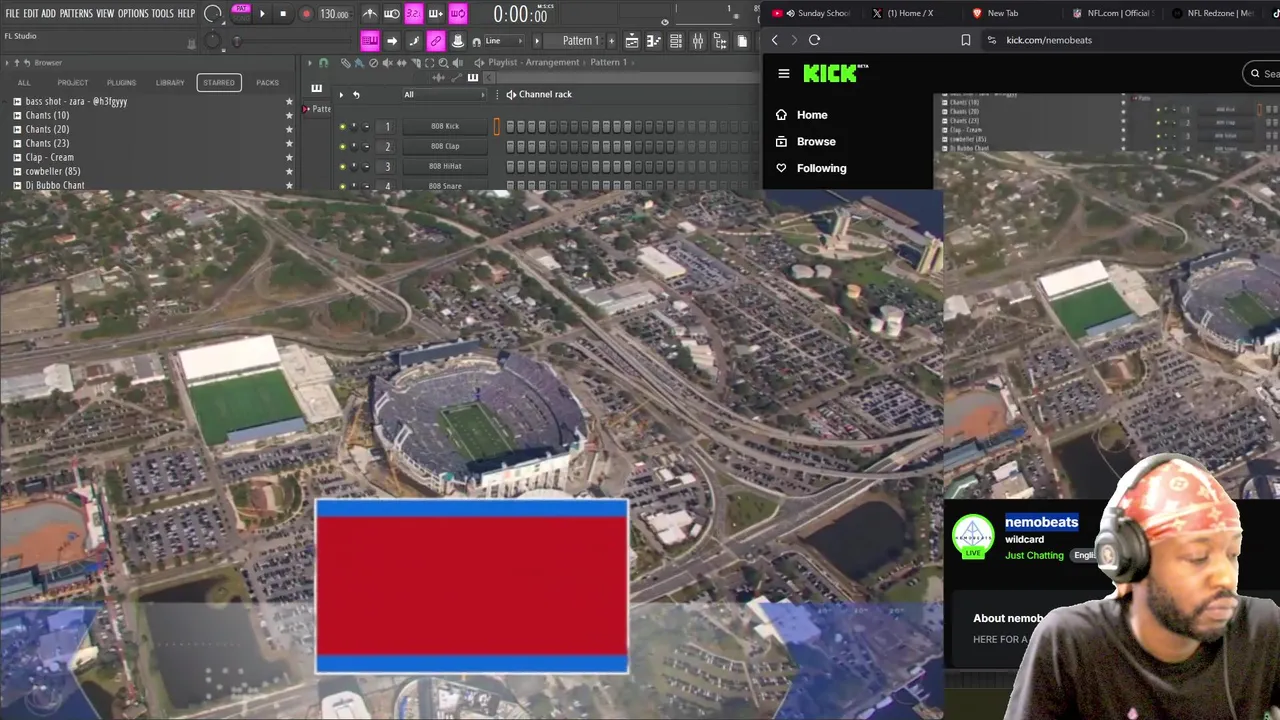Toggle the multilink to controllers link icon
Screen dimensions: 1280x720
tap(436, 41)
